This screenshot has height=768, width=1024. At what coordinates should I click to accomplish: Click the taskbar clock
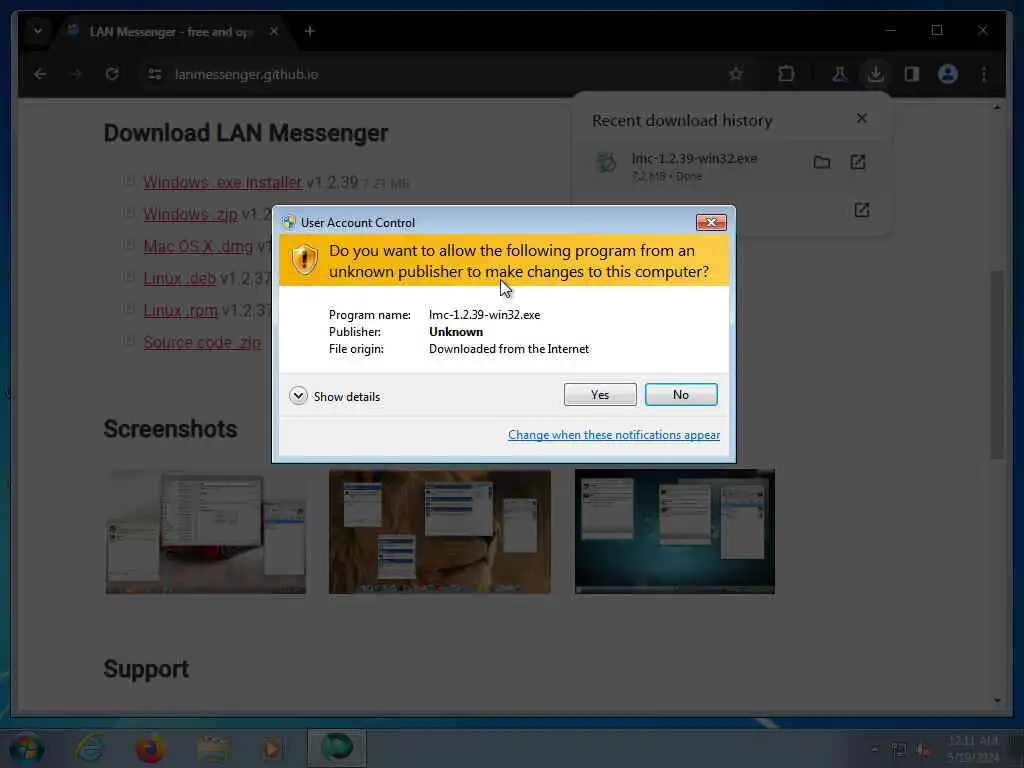(x=972, y=748)
